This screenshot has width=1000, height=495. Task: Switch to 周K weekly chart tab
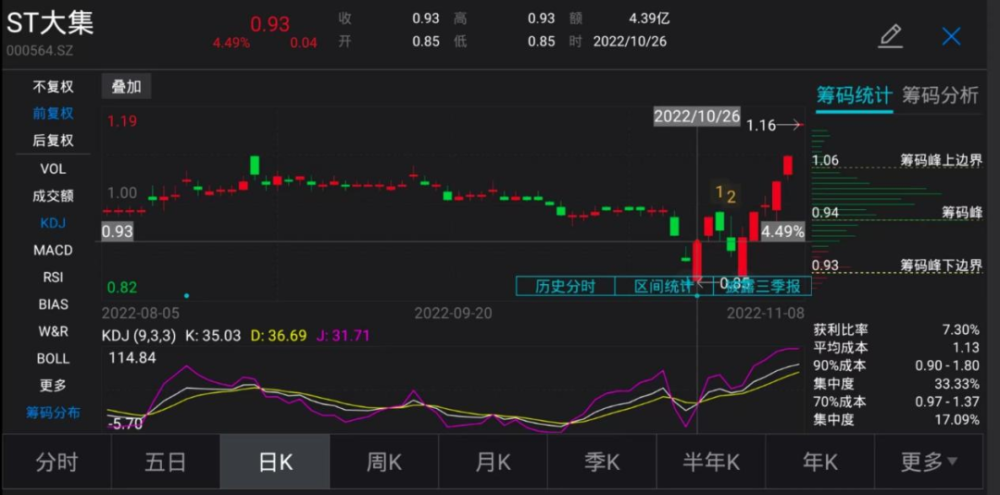tap(383, 462)
